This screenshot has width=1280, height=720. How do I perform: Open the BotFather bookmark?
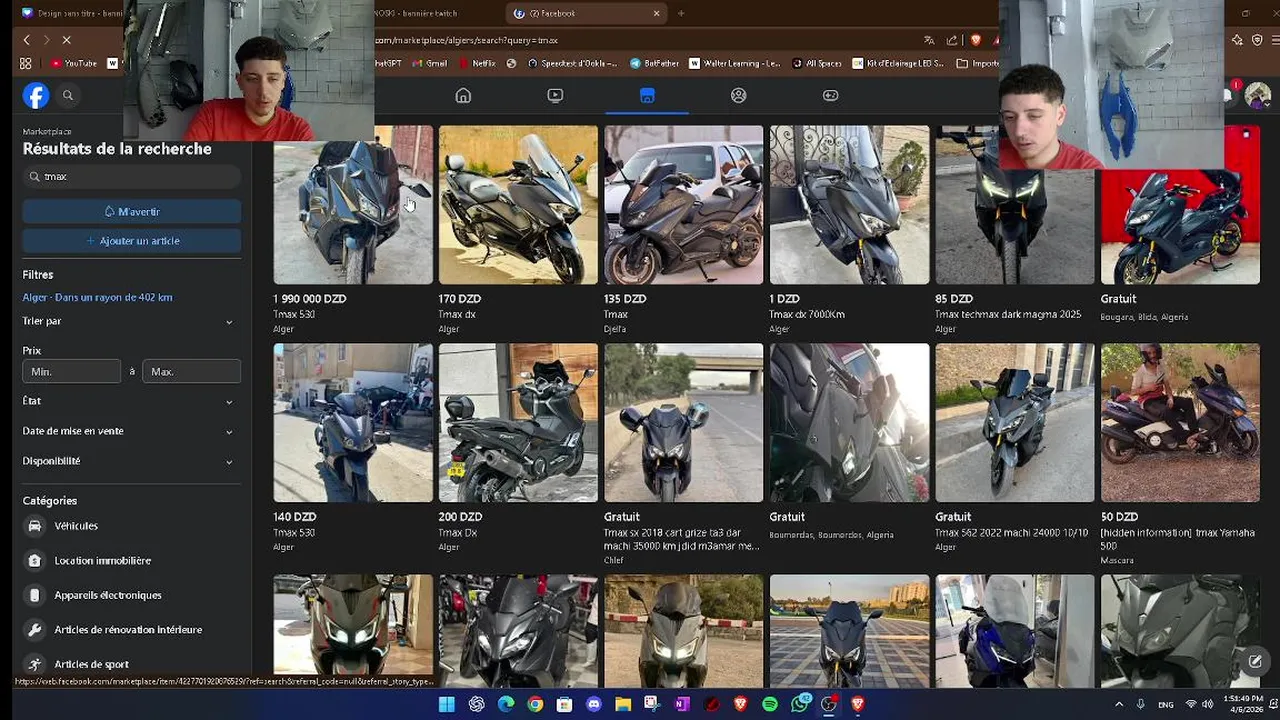coord(655,63)
